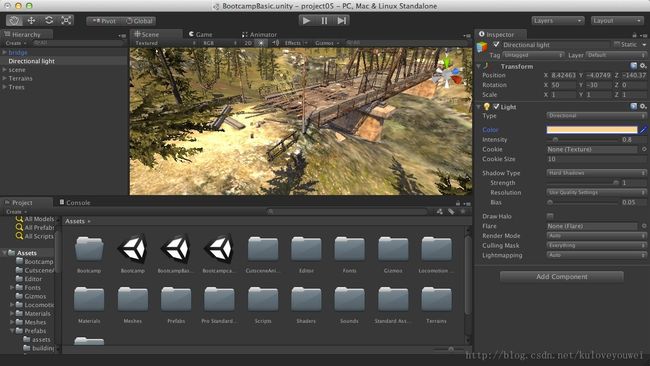Pick Flare object selector circle
The width and height of the screenshot is (650, 366).
[x=644, y=226]
